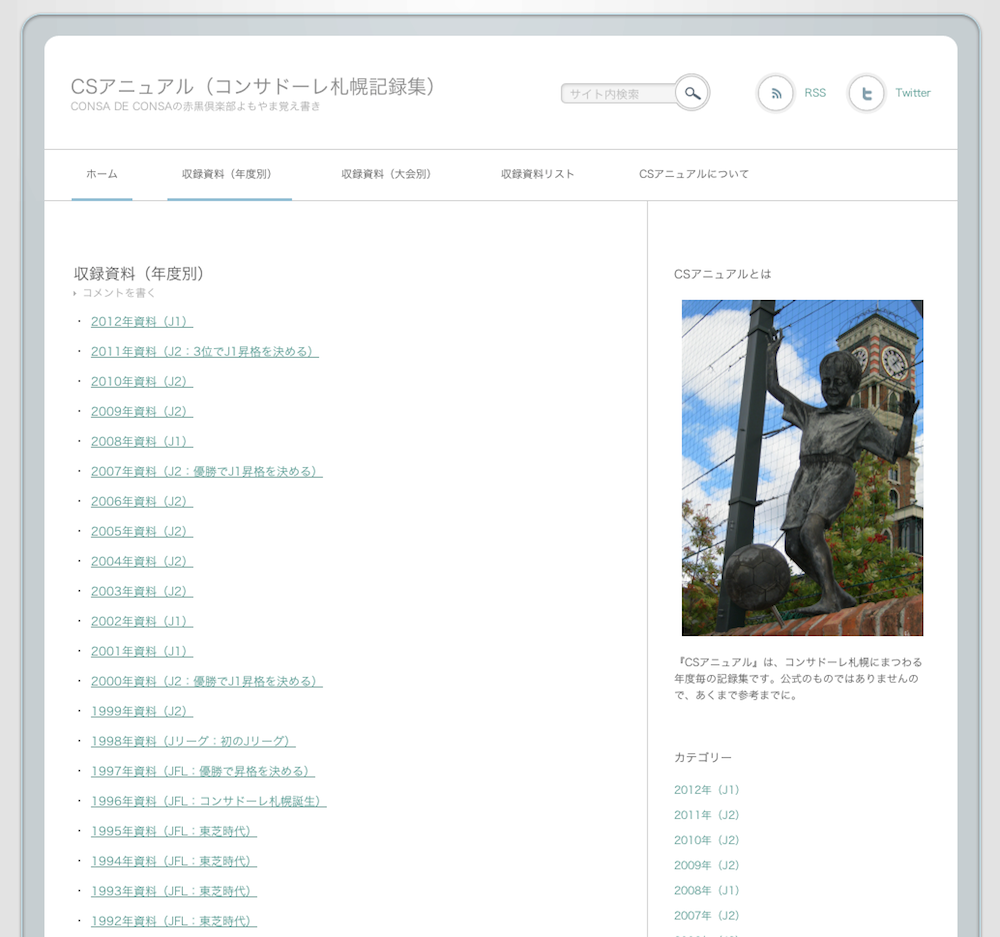The width and height of the screenshot is (1000, 937).
Task: Click the RSS text label
Action: pyautogui.click(x=815, y=93)
